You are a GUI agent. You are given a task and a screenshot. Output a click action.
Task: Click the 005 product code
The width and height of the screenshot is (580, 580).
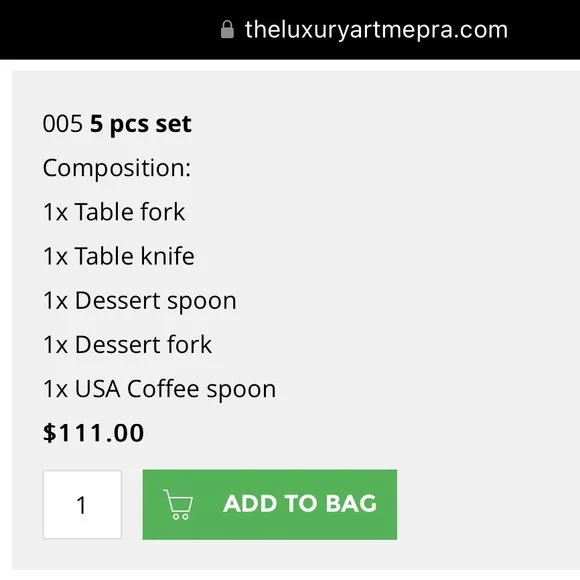(x=63, y=124)
